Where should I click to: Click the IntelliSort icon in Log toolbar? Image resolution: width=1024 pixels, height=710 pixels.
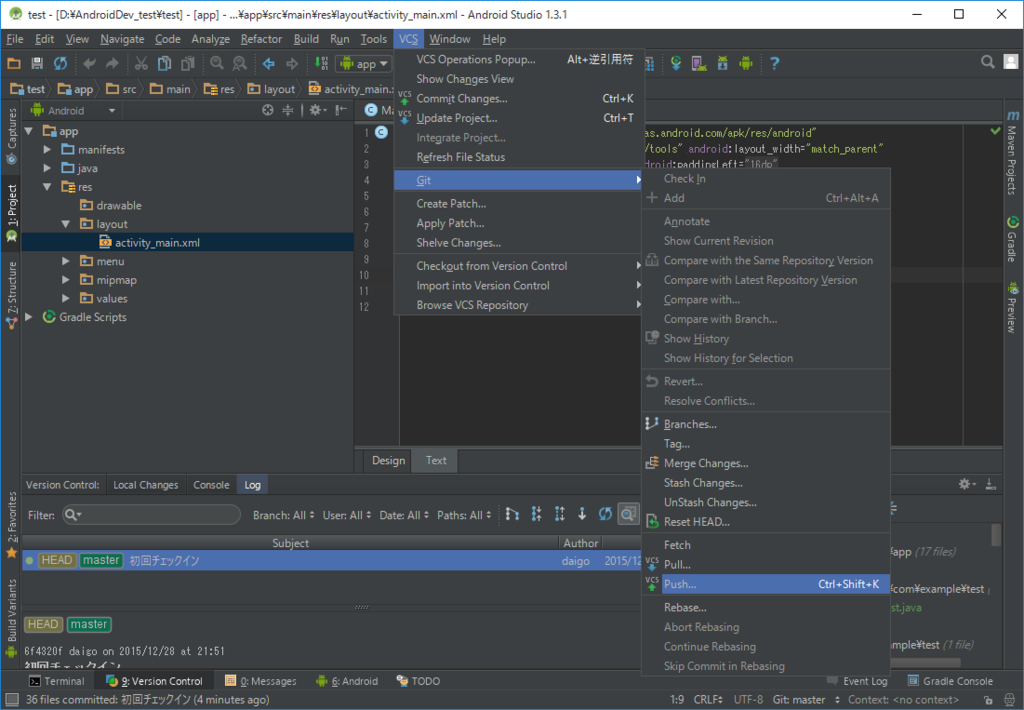point(512,515)
